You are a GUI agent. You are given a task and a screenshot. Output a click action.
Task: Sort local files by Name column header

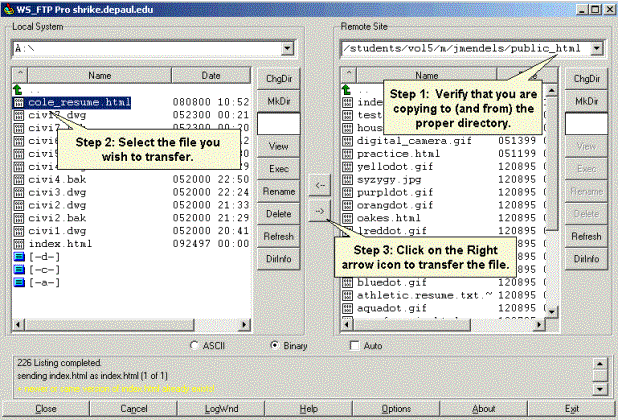point(99,75)
